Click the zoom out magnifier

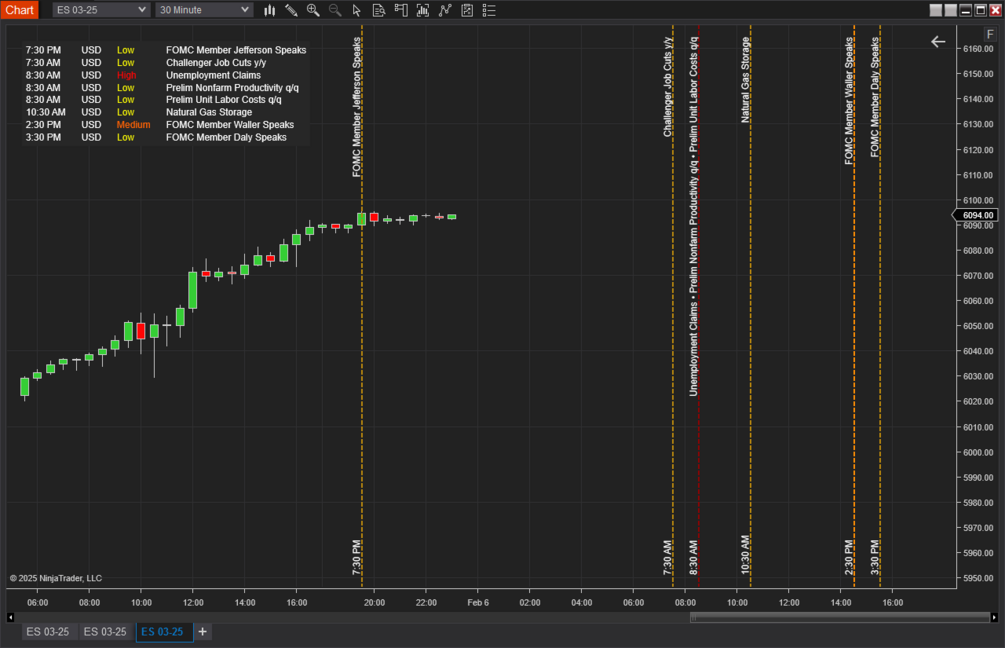[335, 10]
